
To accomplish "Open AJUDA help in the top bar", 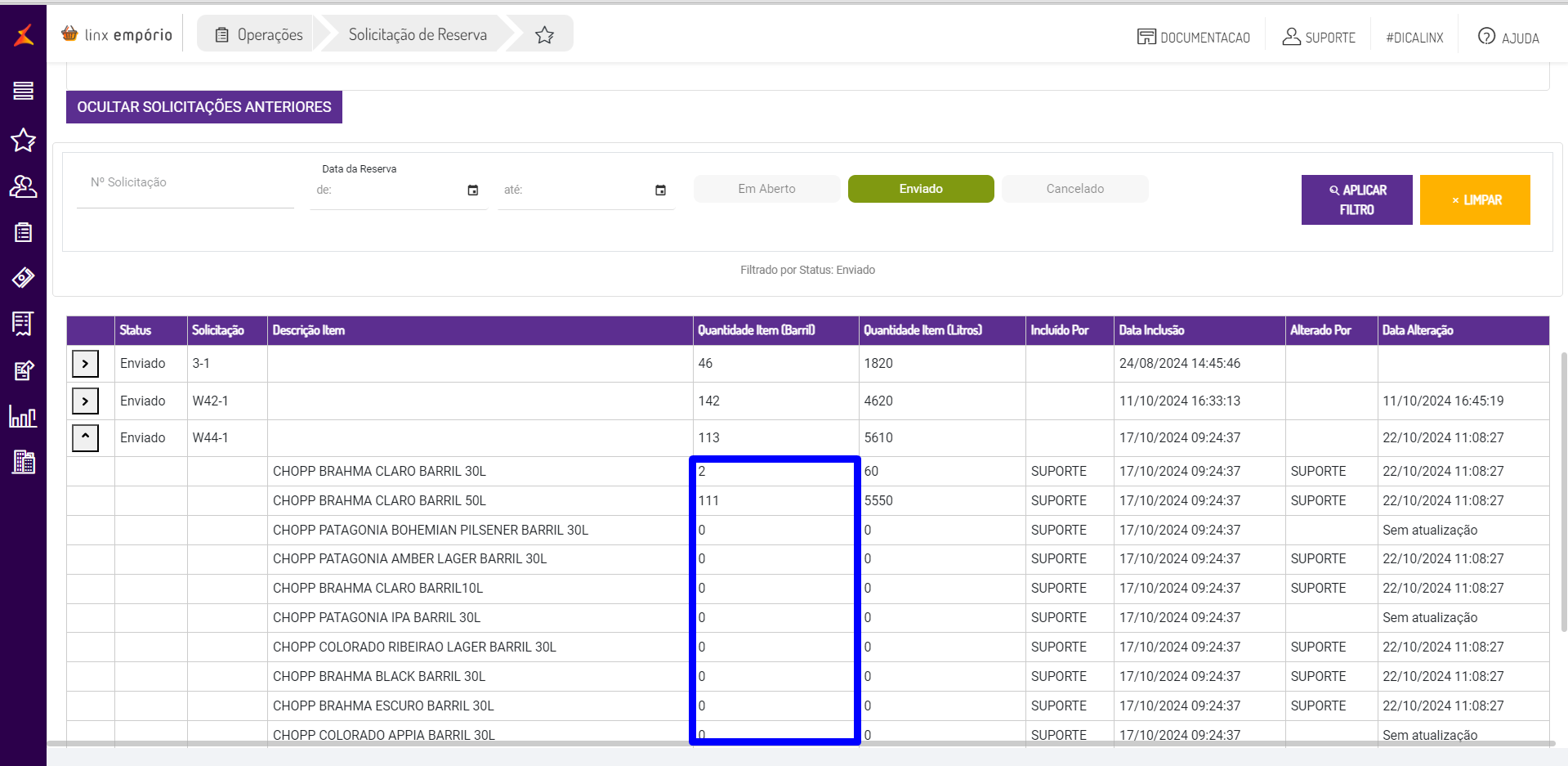I will 1508,38.
